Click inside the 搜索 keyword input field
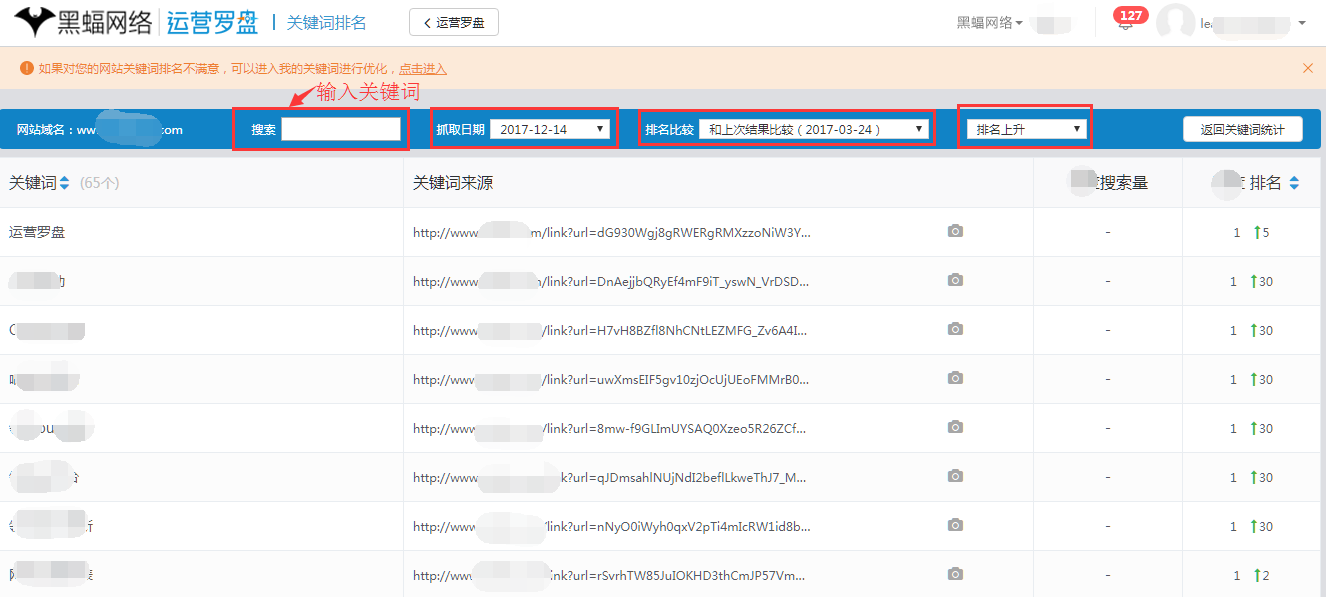 (x=340, y=128)
